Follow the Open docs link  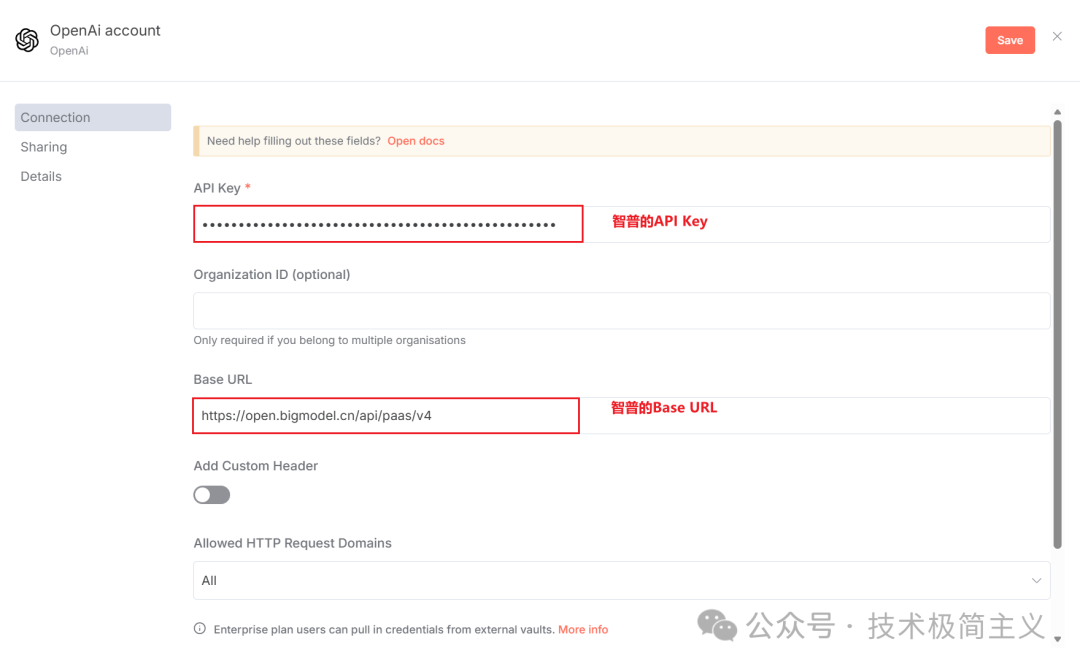click(416, 141)
